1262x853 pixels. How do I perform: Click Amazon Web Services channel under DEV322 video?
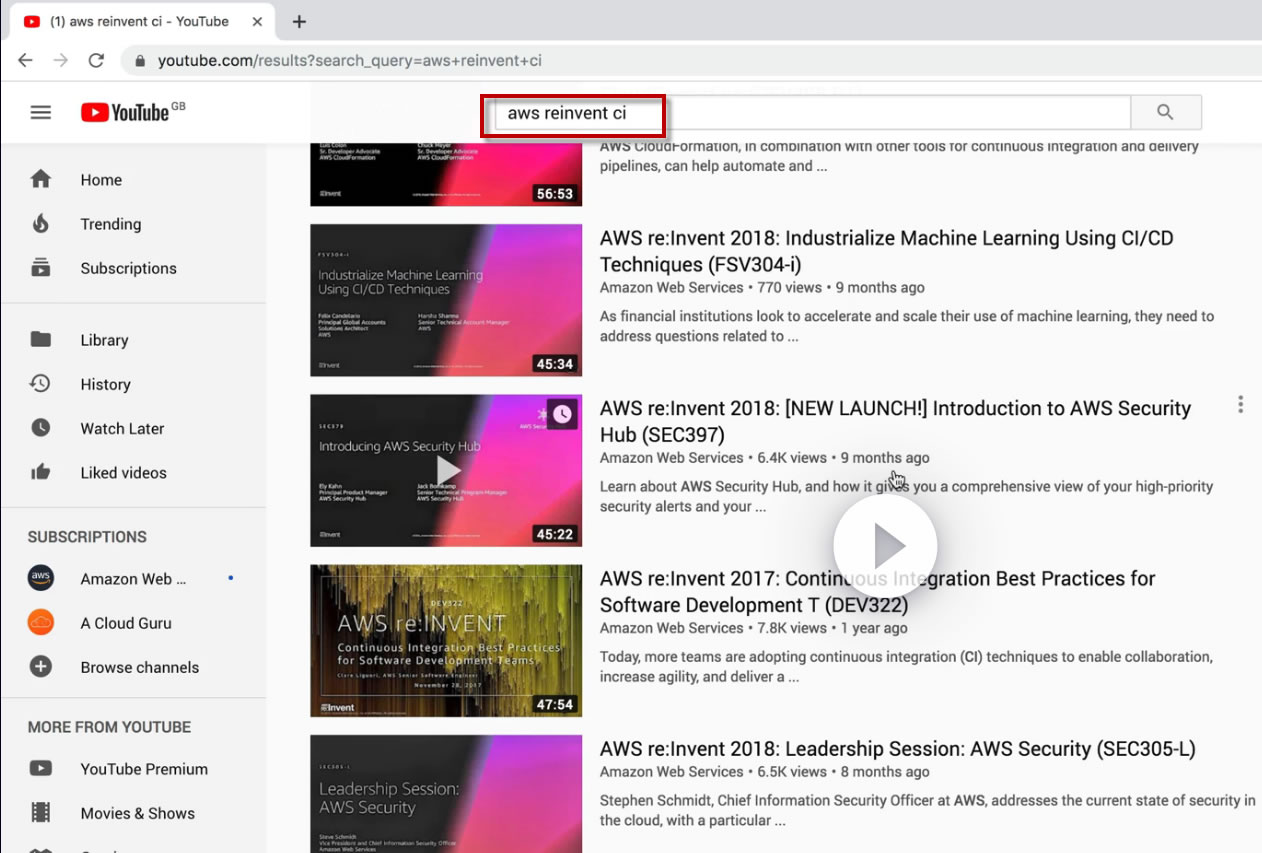(672, 628)
